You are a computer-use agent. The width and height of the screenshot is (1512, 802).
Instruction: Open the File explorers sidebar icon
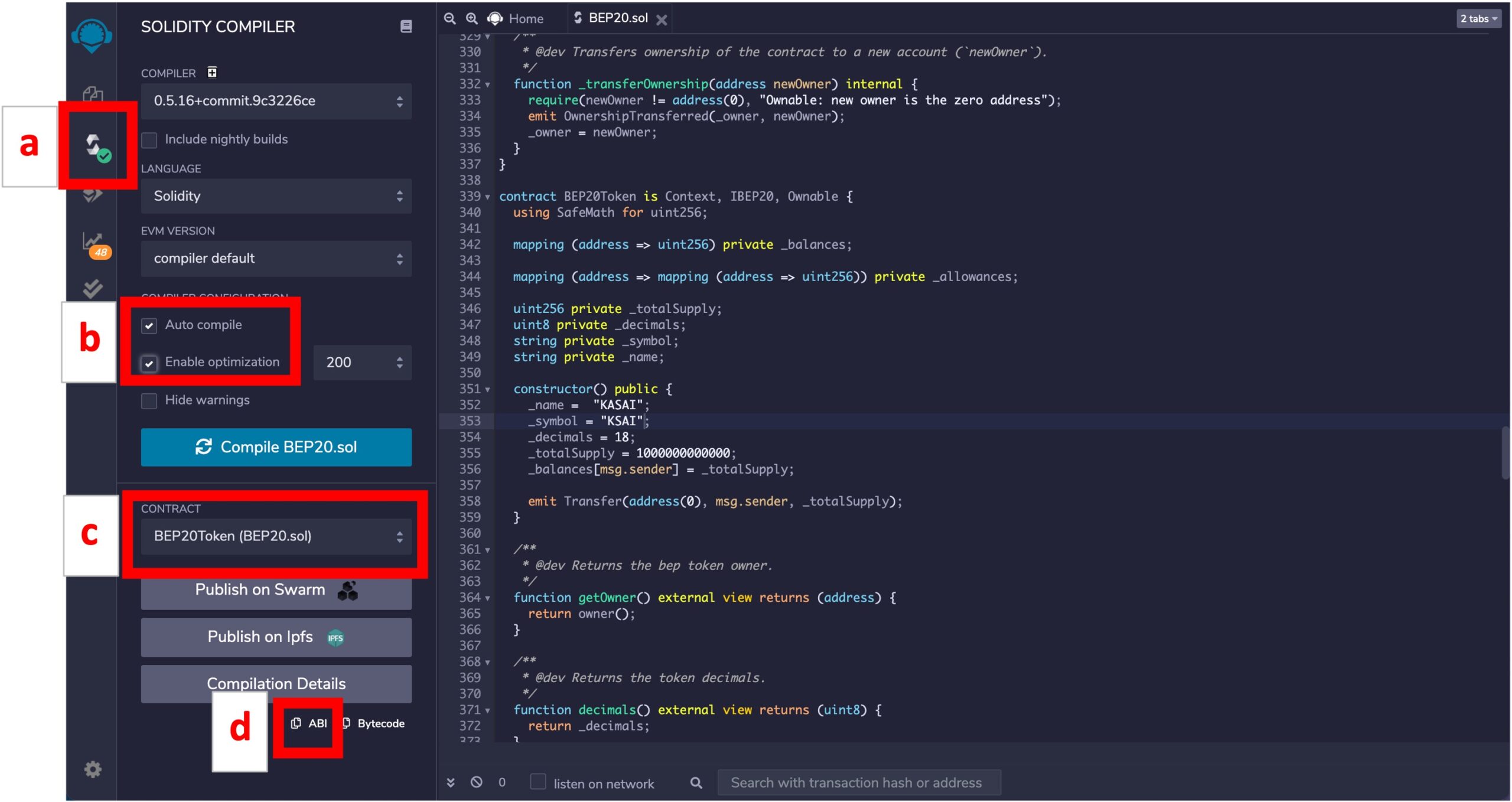pyautogui.click(x=93, y=93)
